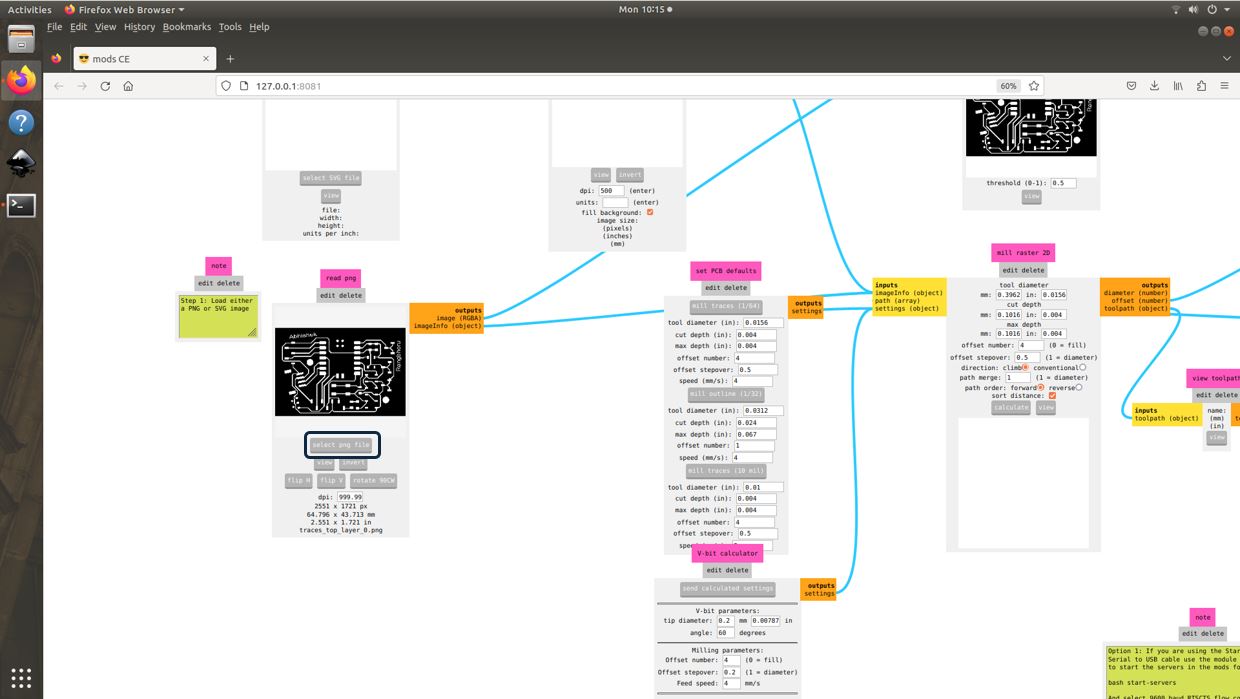This screenshot has width=1240, height=699.
Task: Click the mill traces (1/64) button
Action: 726,306
